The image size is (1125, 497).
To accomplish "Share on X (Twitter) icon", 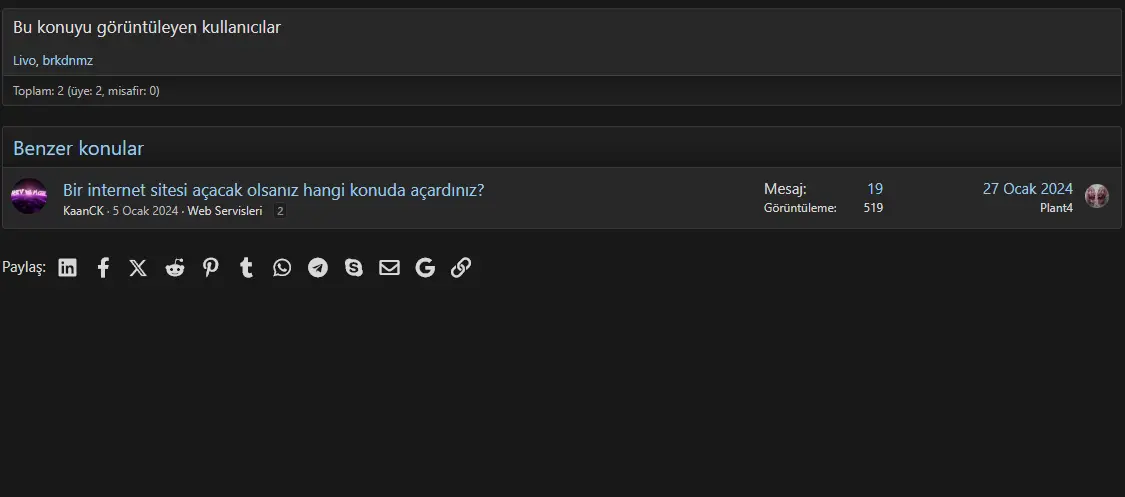I will (x=138, y=268).
